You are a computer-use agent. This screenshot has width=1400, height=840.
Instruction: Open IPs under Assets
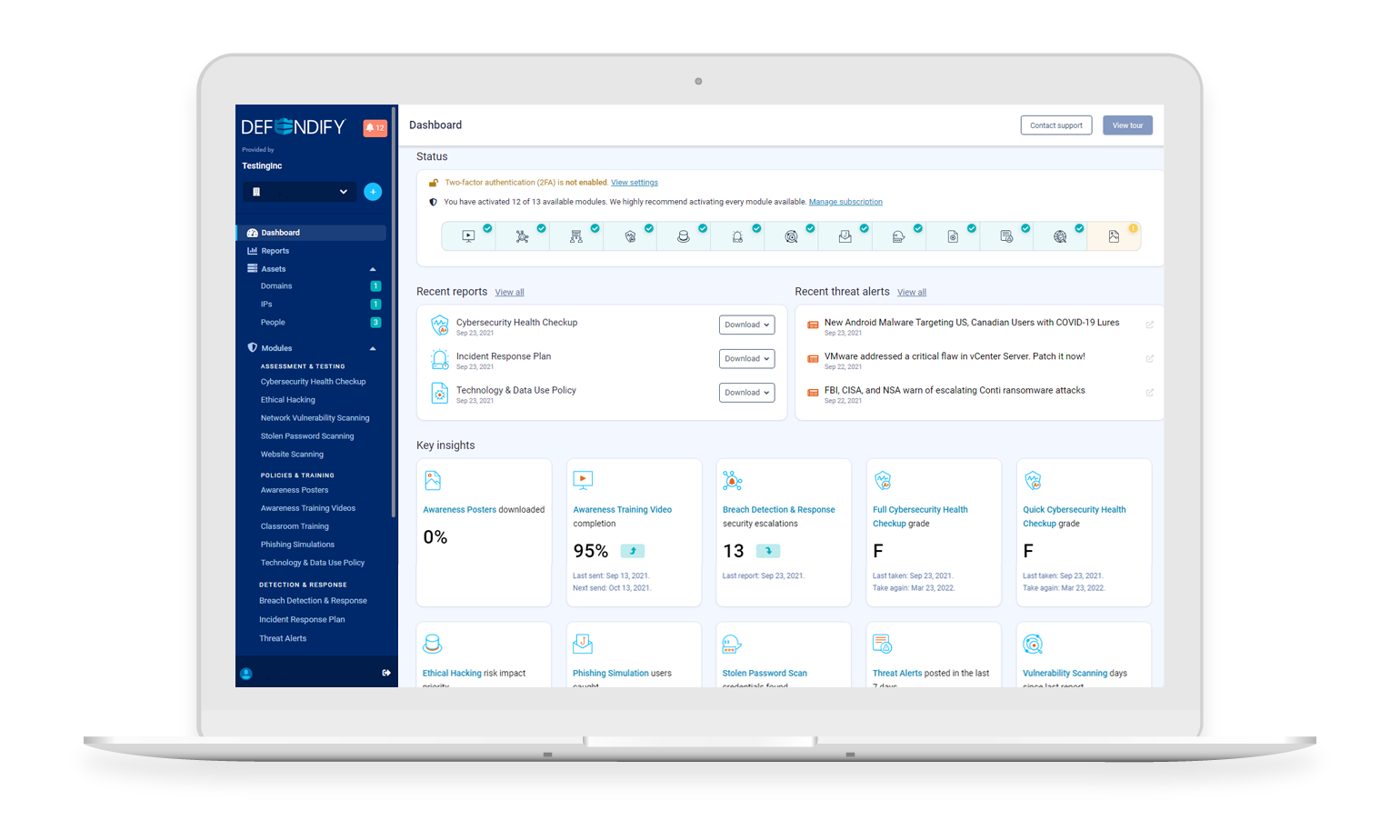pyautogui.click(x=266, y=305)
